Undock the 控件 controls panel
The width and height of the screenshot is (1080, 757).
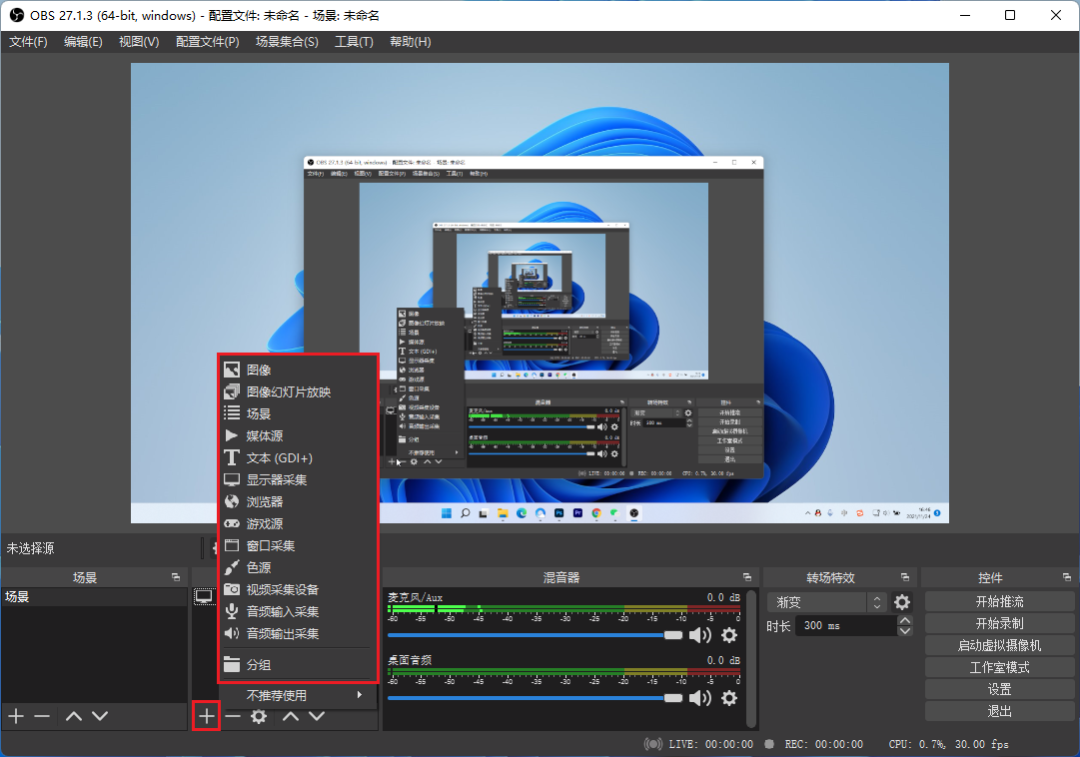coord(1067,577)
